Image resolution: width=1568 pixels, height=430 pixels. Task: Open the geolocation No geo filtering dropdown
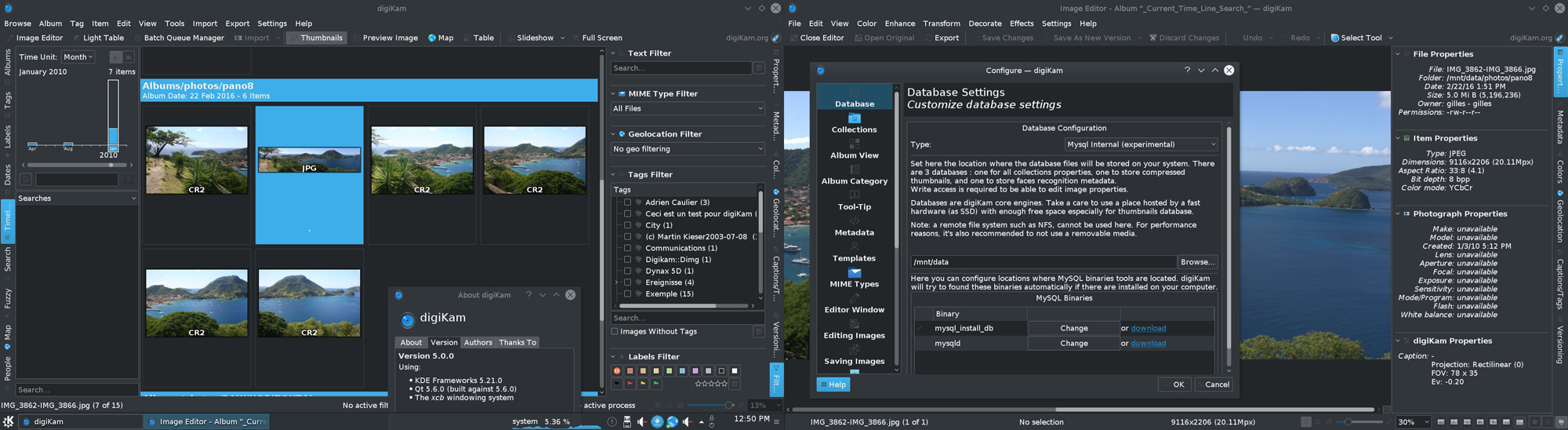click(688, 149)
